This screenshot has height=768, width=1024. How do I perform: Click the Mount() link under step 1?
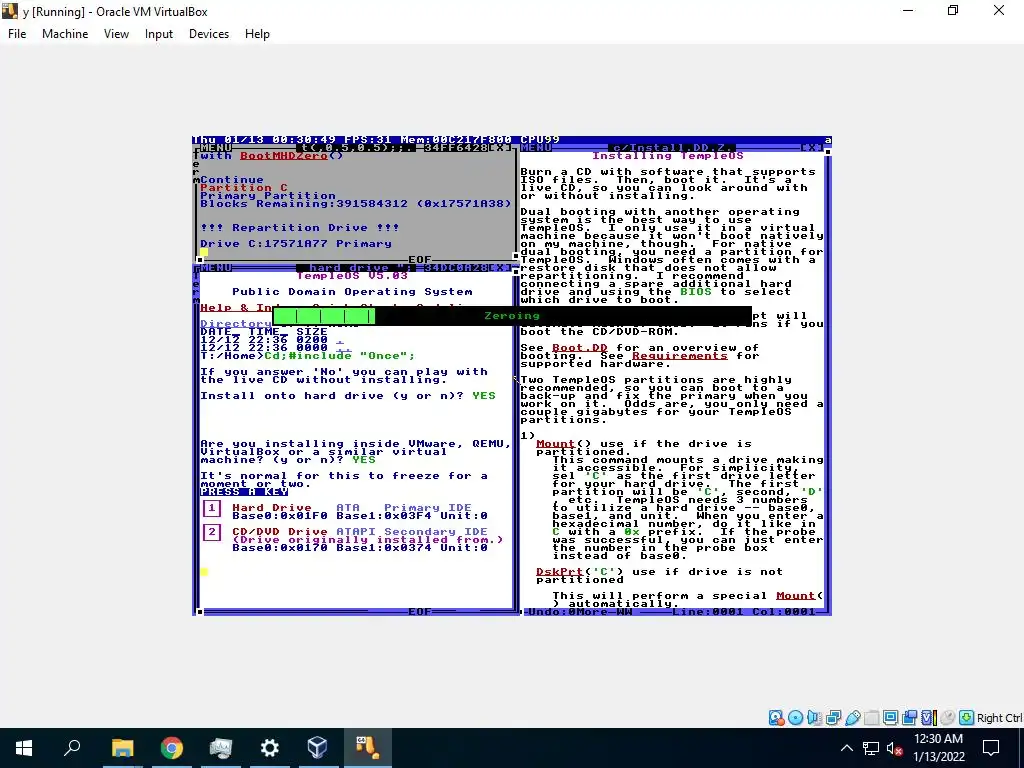coord(555,443)
